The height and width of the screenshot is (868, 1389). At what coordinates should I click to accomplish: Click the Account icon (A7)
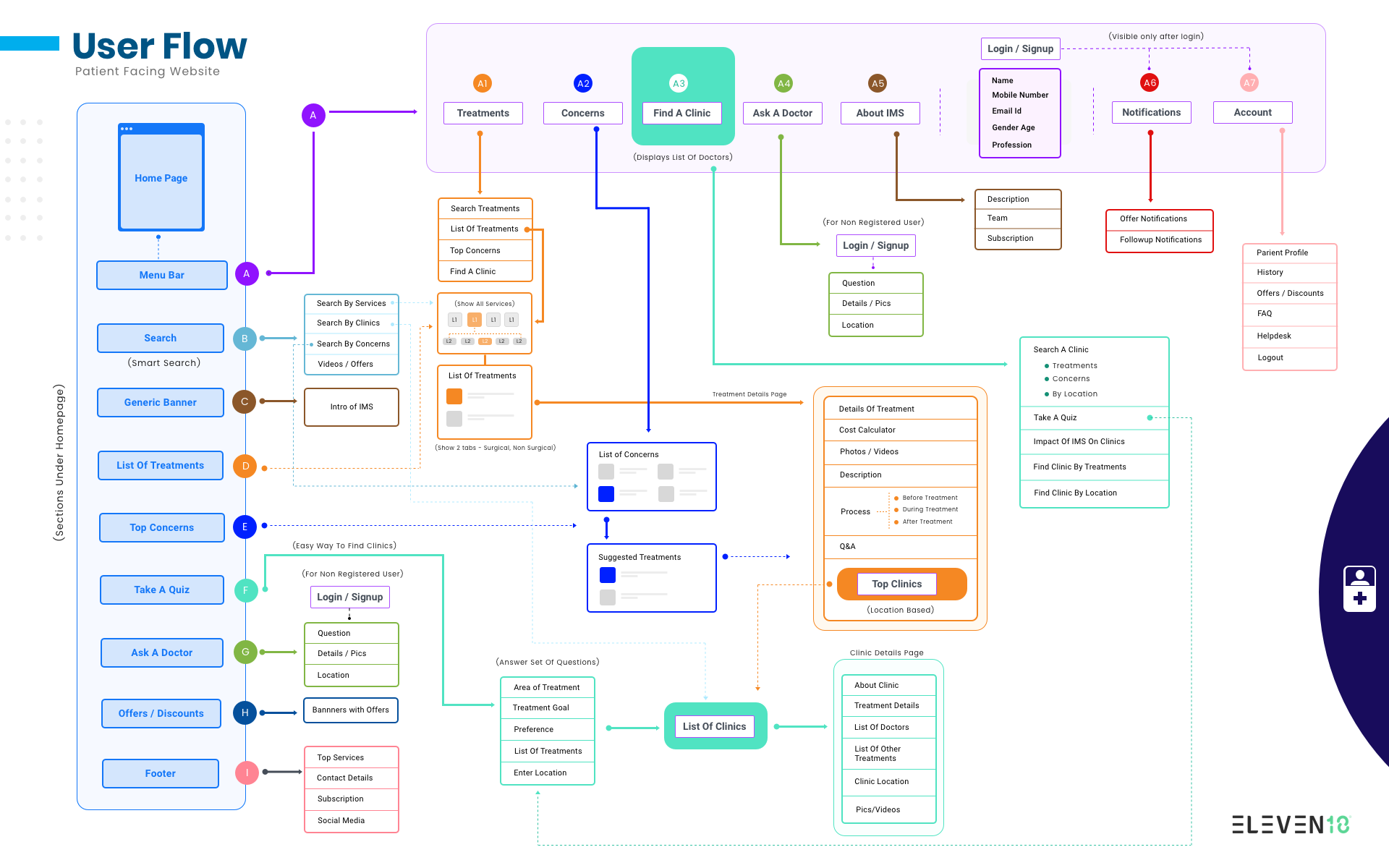click(x=1250, y=83)
